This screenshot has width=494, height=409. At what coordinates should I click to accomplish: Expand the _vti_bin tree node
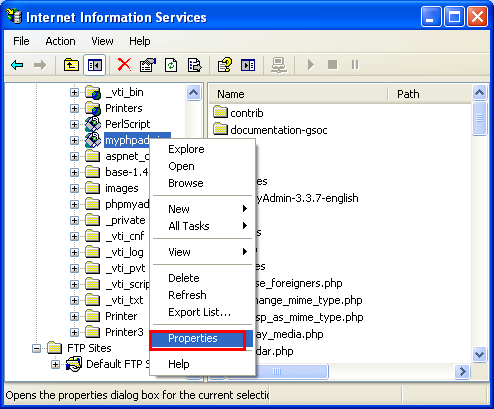click(x=74, y=92)
